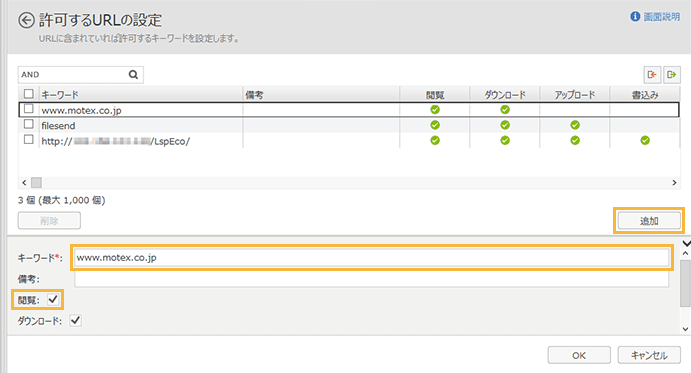Click the table's left scroll arrow
The height and width of the screenshot is (373, 691).
point(24,183)
